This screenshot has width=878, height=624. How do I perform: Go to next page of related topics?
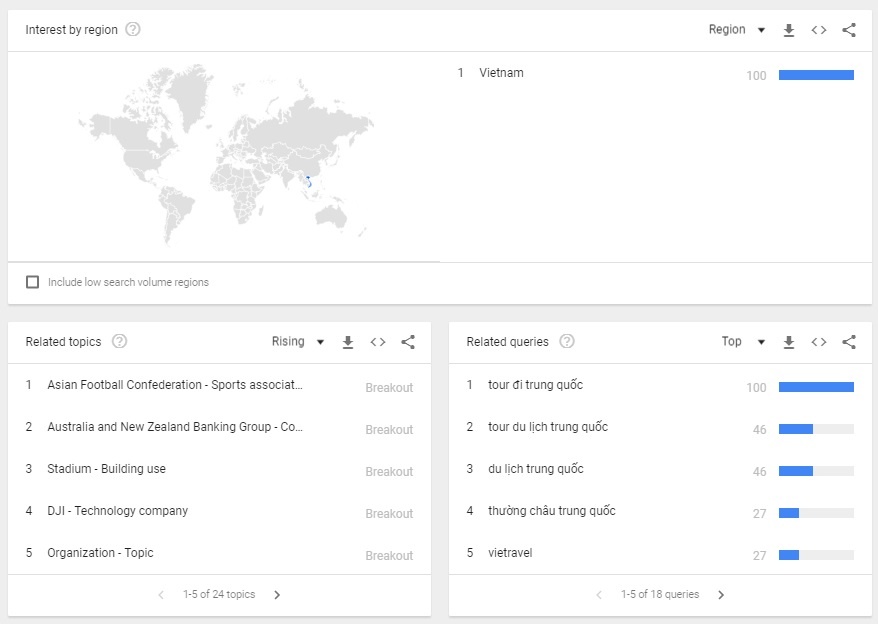277,595
